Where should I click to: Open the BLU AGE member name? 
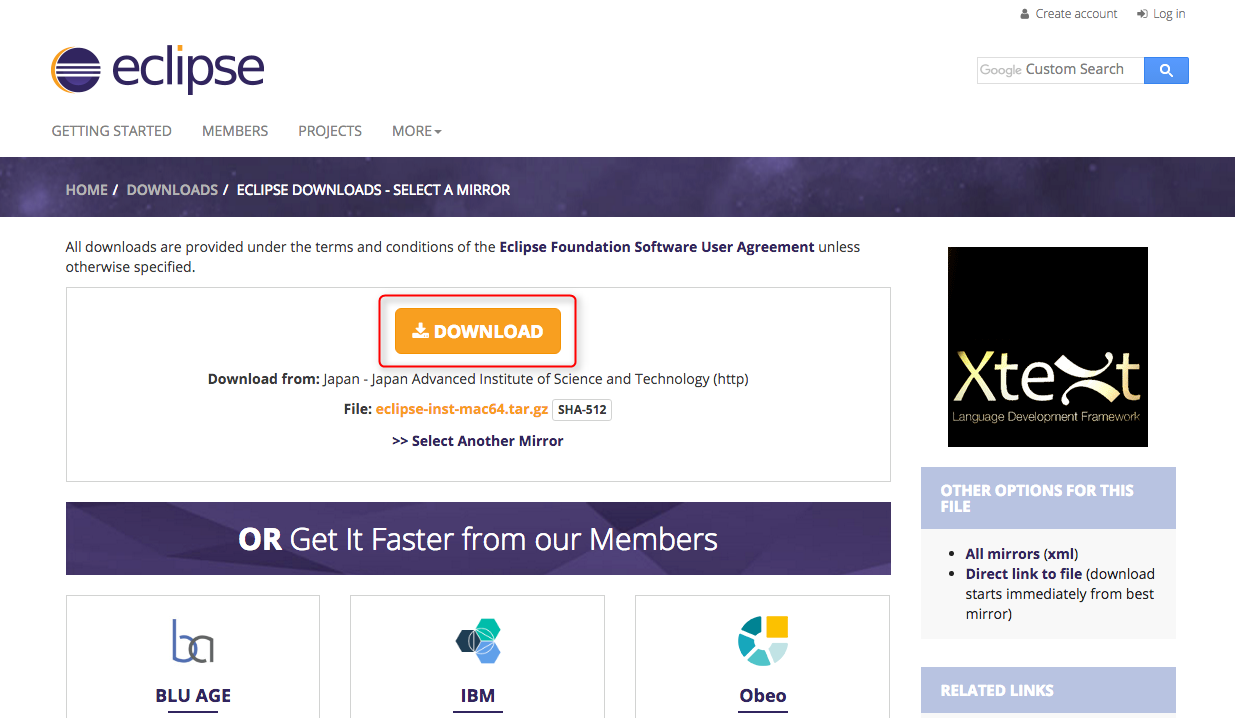coord(193,696)
